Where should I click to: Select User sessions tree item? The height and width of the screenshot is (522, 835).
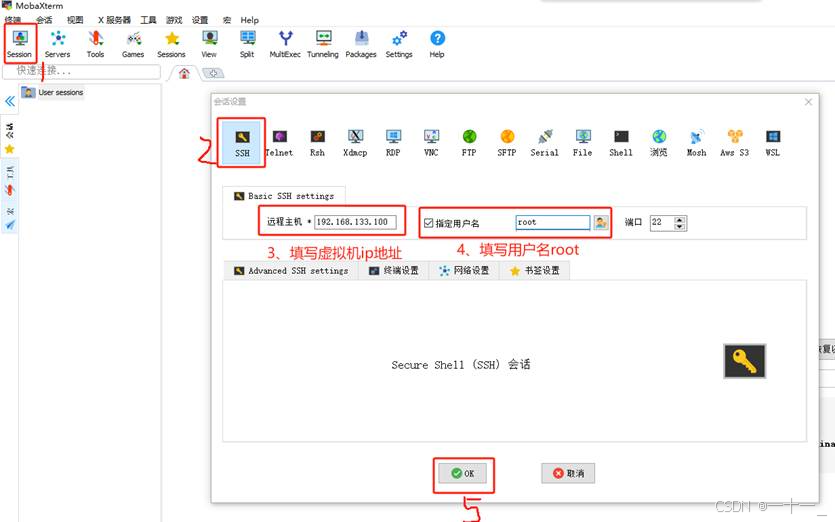(x=53, y=93)
